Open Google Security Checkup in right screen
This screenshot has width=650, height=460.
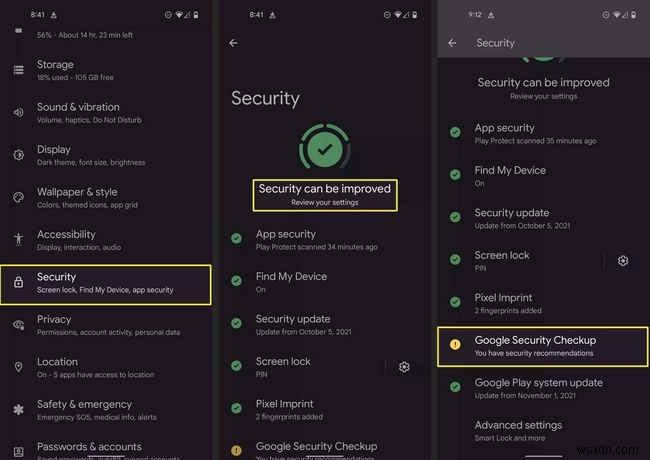[x=543, y=346]
